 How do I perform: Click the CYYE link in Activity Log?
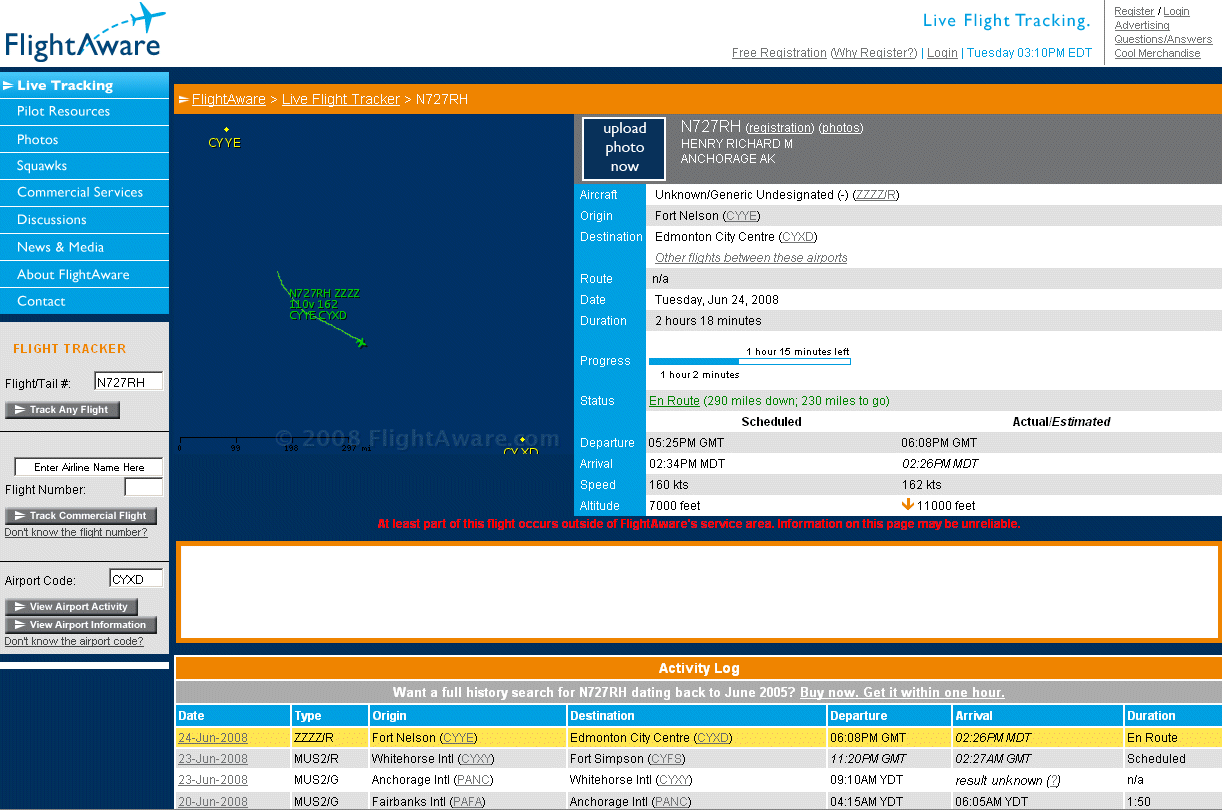(460, 738)
